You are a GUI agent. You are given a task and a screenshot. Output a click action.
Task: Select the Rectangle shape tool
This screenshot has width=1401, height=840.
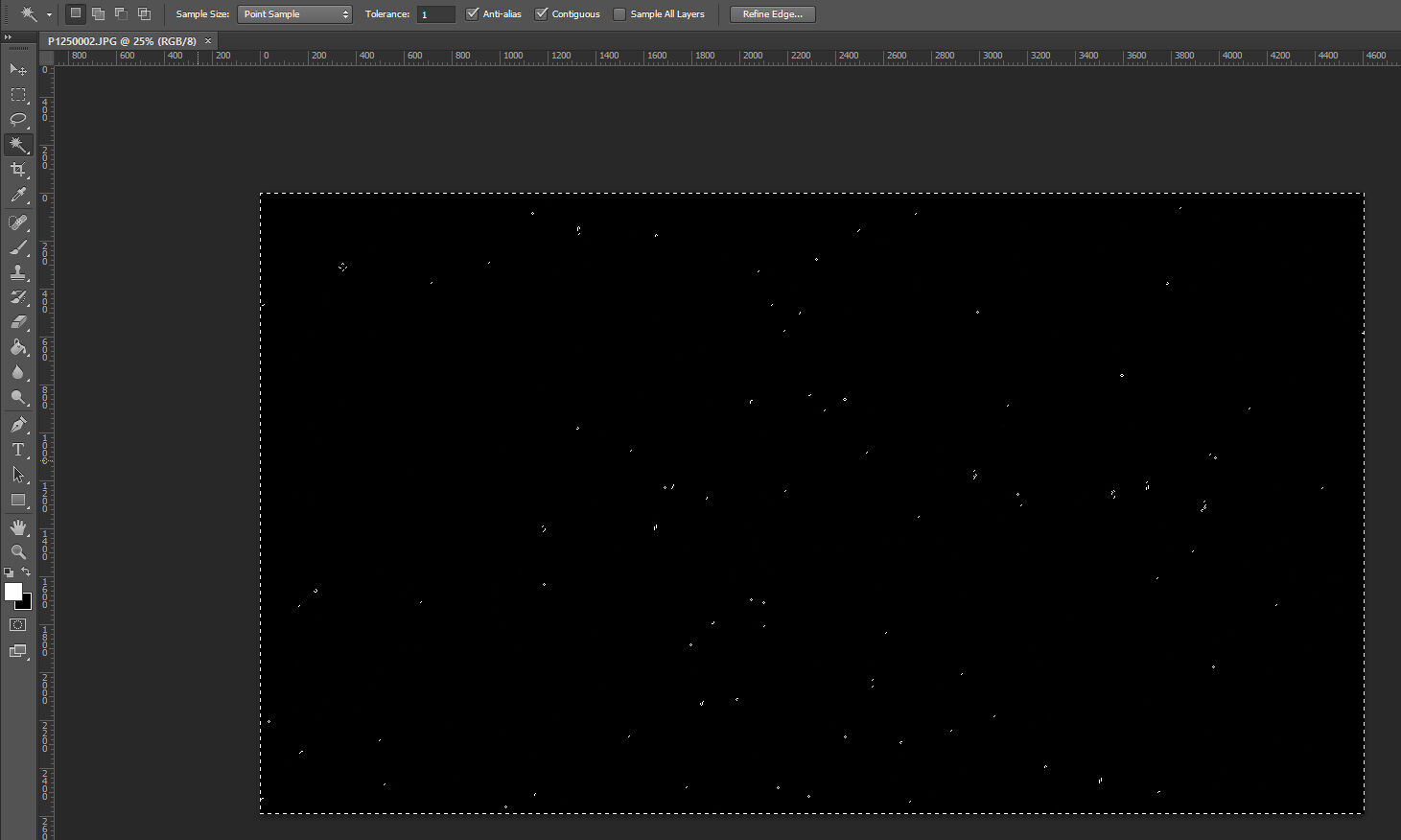click(18, 500)
